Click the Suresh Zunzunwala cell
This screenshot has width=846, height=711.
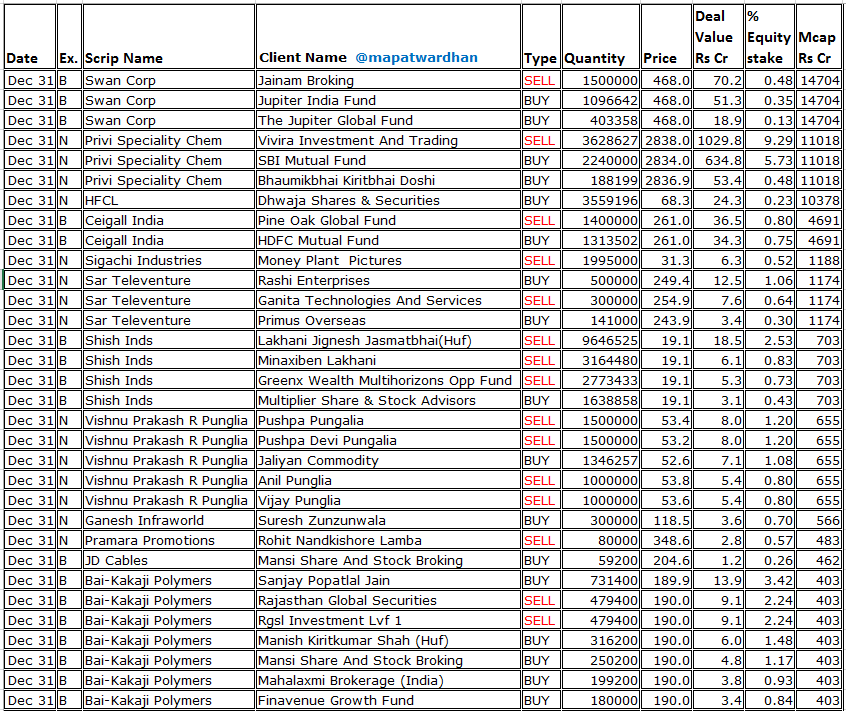click(388, 520)
